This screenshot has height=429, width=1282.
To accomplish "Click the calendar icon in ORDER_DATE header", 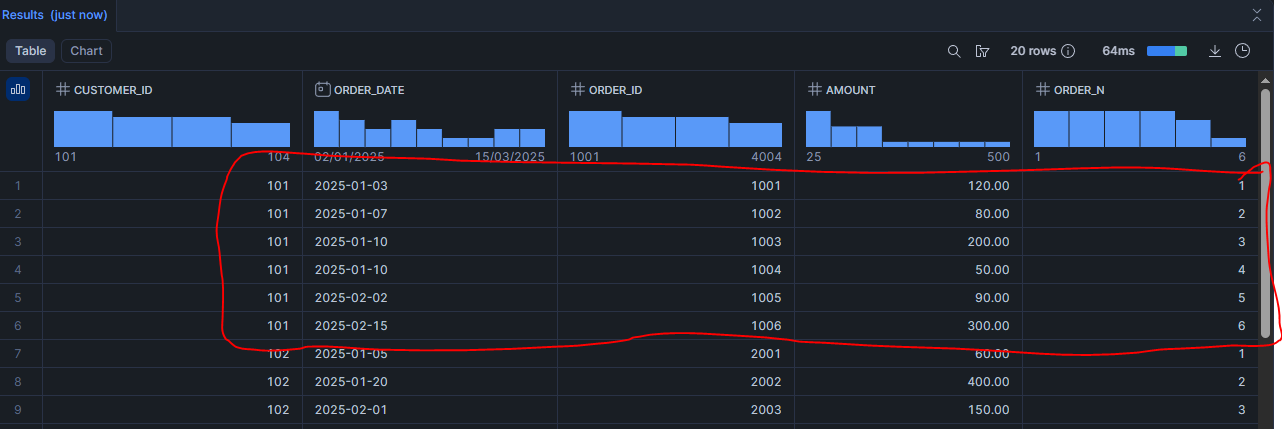I will click(x=322, y=90).
